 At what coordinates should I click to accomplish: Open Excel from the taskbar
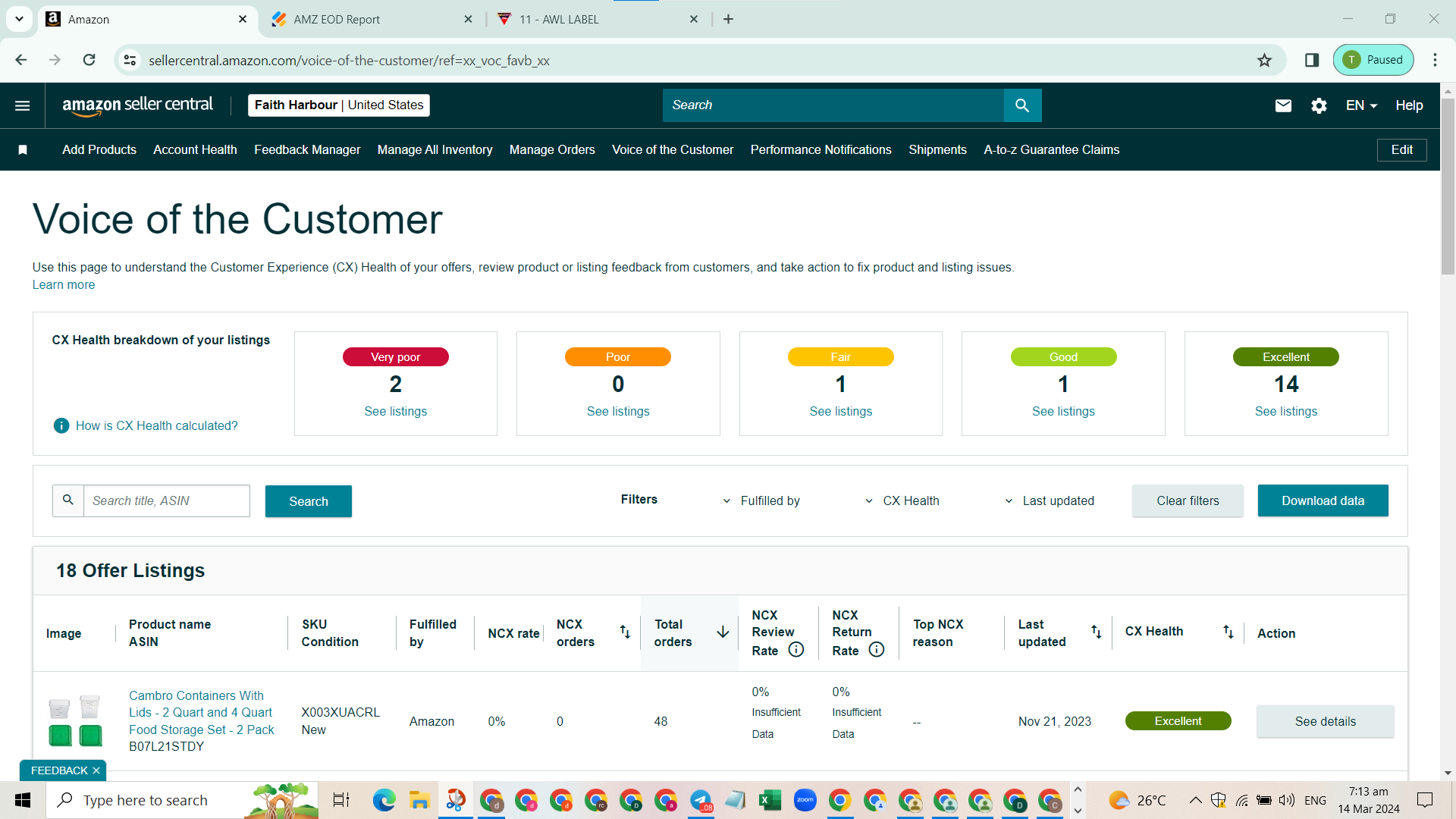[770, 800]
